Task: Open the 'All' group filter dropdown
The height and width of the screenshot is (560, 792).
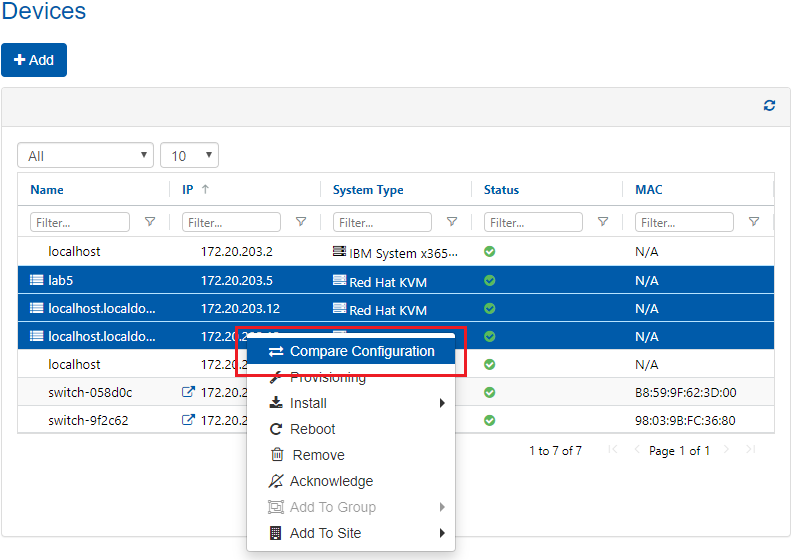Action: (x=85, y=156)
